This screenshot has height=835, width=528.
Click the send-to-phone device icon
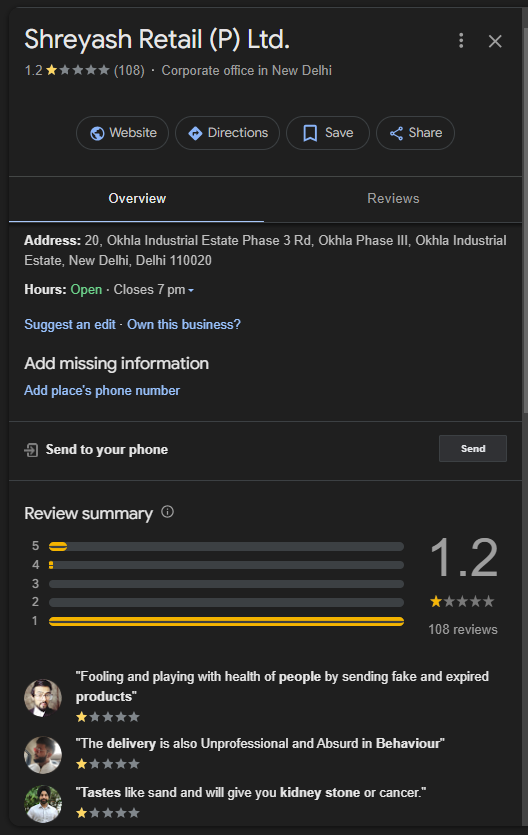tap(31, 450)
